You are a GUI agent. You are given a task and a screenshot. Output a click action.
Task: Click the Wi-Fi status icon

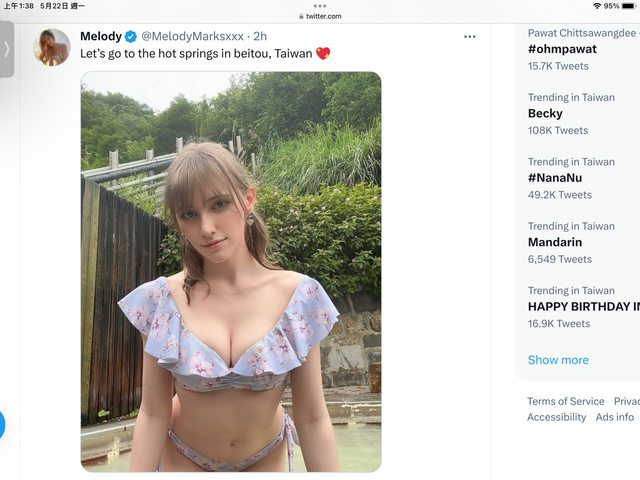(596, 6)
